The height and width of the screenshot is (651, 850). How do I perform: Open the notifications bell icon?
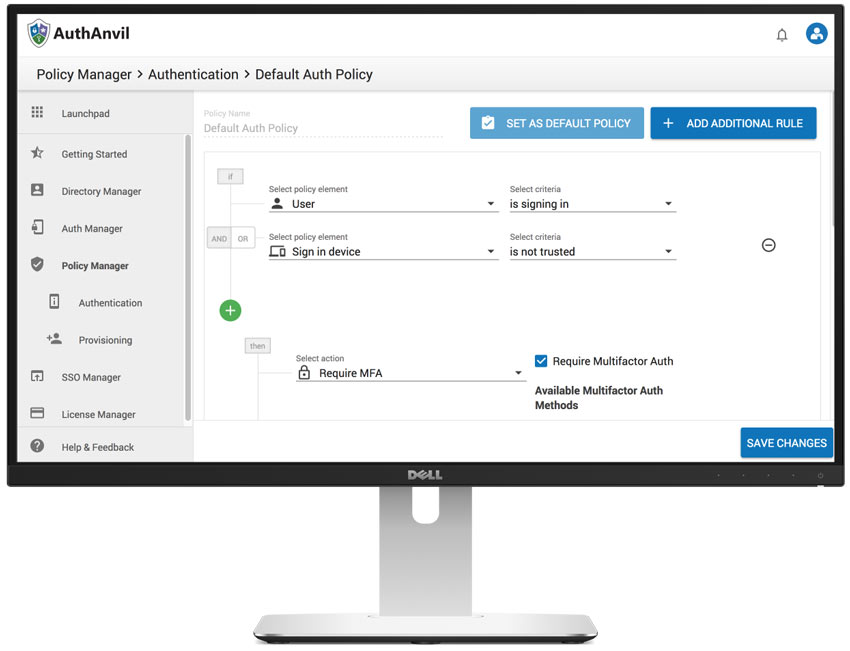(782, 35)
